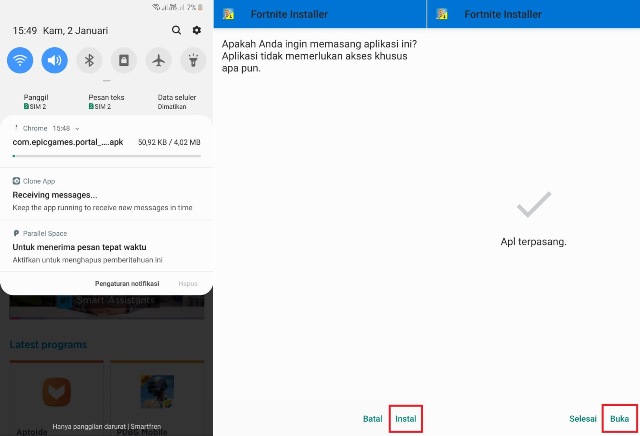The height and width of the screenshot is (436, 640).
Task: Select Data seluler Dimatikan option
Action: coord(177,102)
